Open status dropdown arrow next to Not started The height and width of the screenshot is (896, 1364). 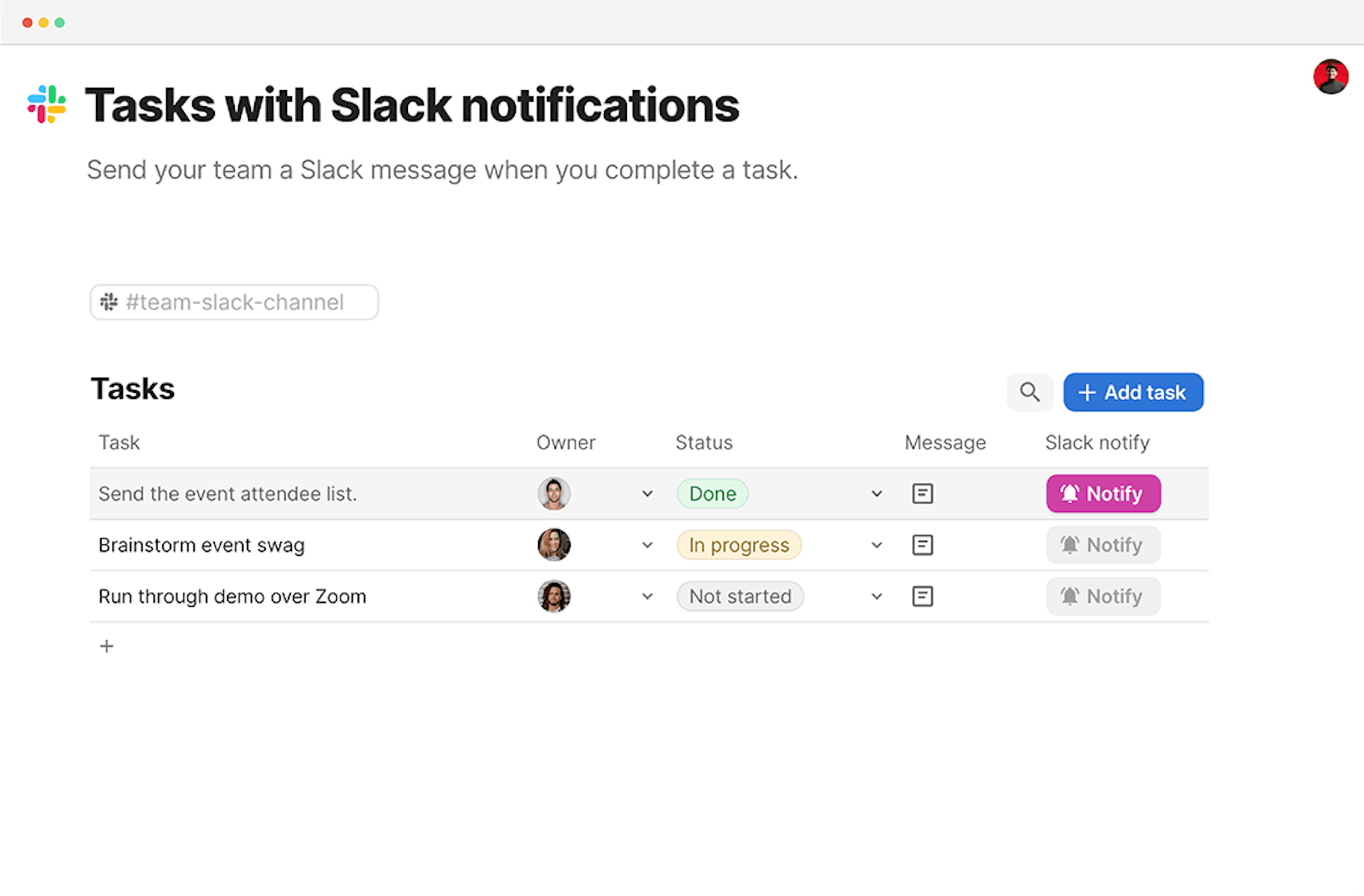point(877,597)
